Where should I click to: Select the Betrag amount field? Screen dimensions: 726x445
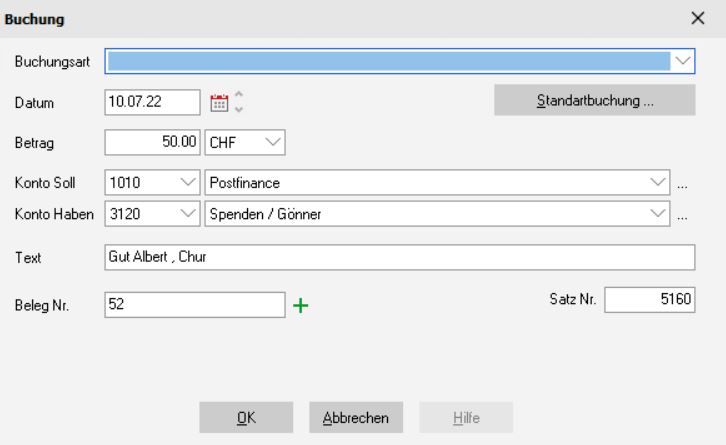click(153, 143)
